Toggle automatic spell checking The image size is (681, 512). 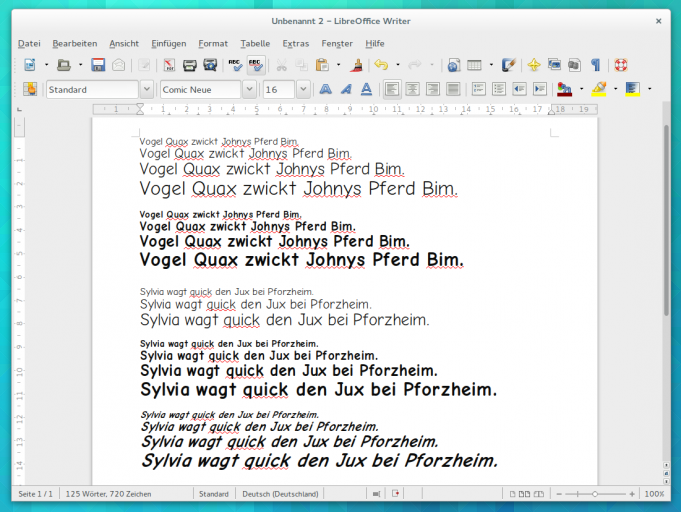coord(255,65)
